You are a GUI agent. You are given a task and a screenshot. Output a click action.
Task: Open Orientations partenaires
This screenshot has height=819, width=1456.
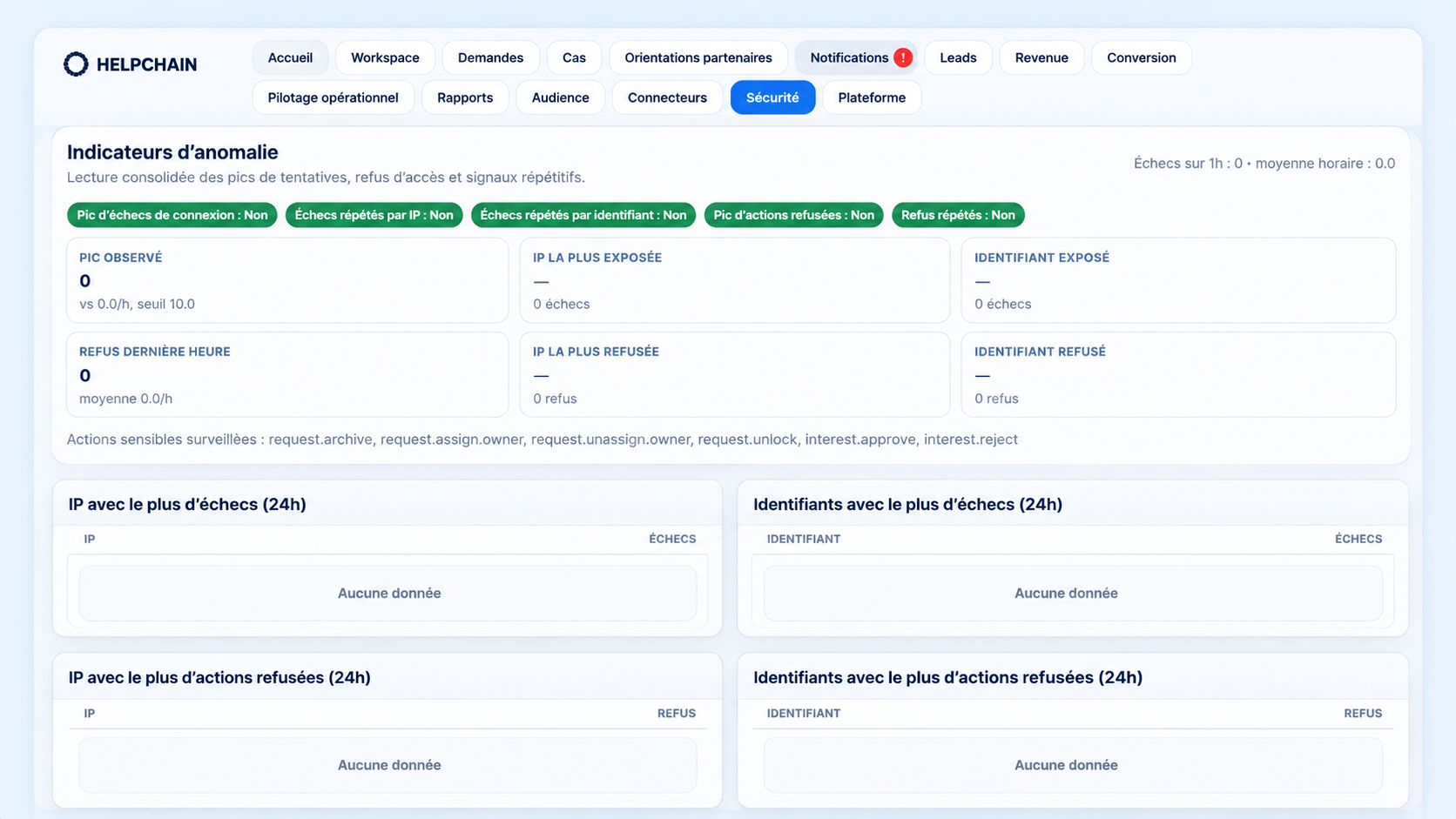pos(698,57)
